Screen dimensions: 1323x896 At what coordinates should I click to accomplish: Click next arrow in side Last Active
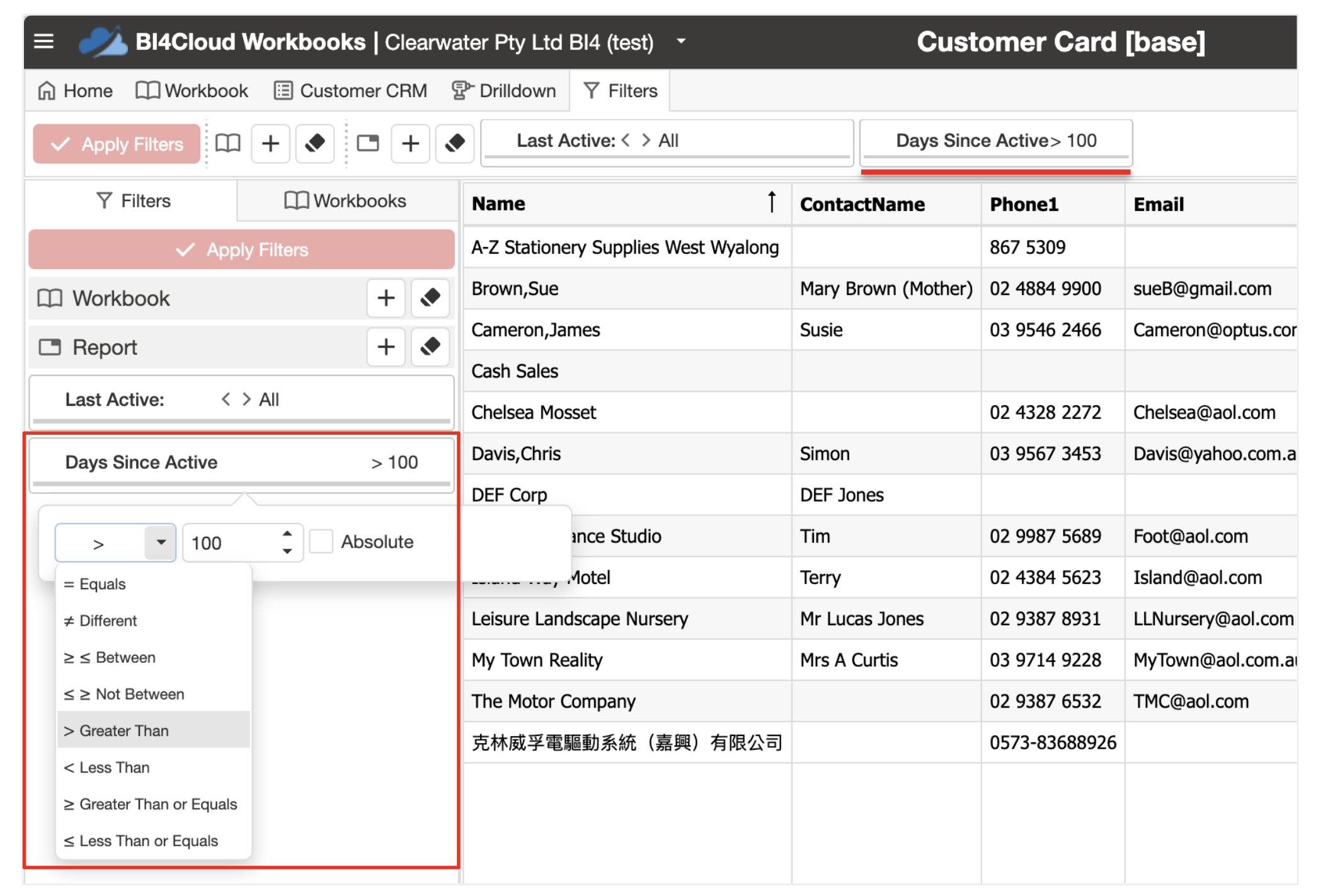[x=246, y=399]
